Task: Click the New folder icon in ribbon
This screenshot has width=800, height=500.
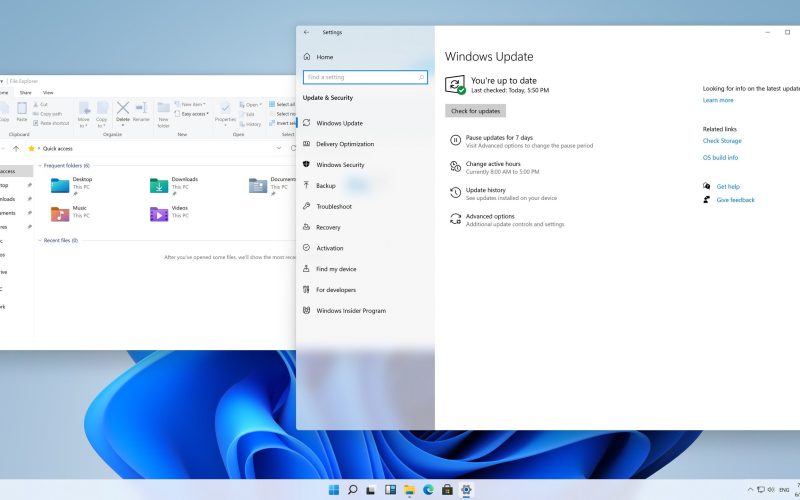Action: (x=163, y=108)
